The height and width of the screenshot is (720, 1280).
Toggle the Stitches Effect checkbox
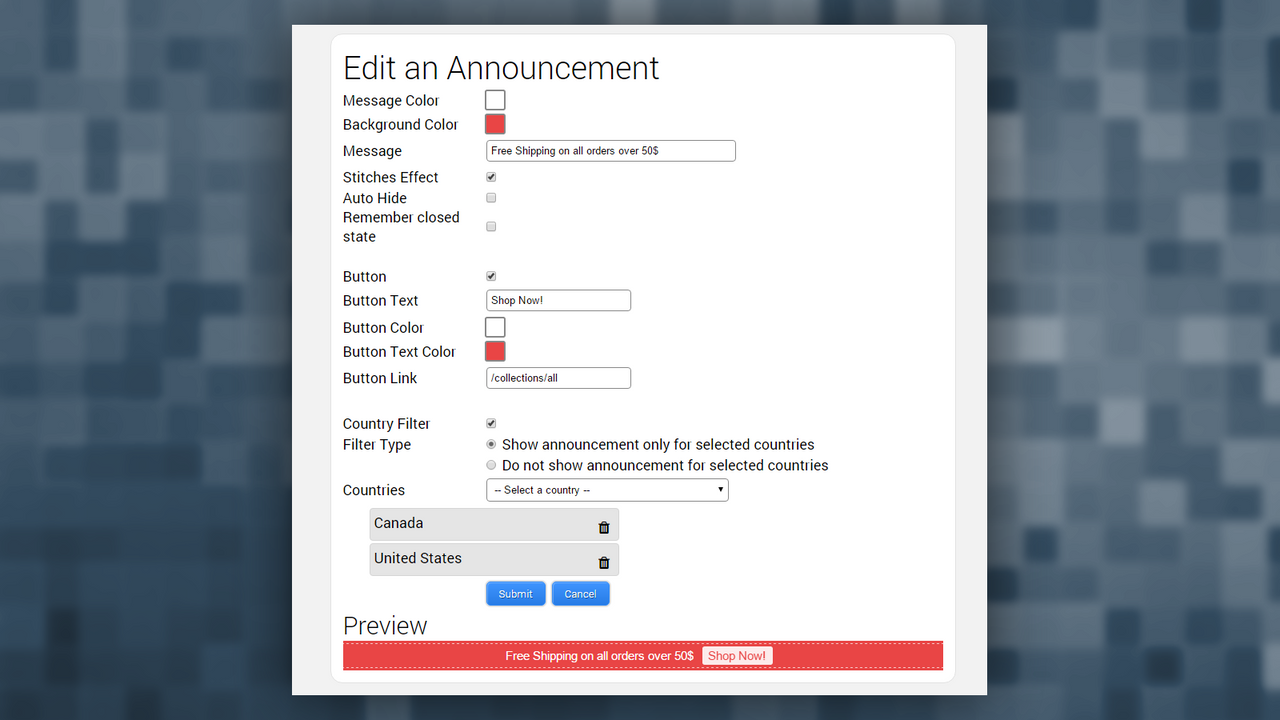tap(490, 176)
